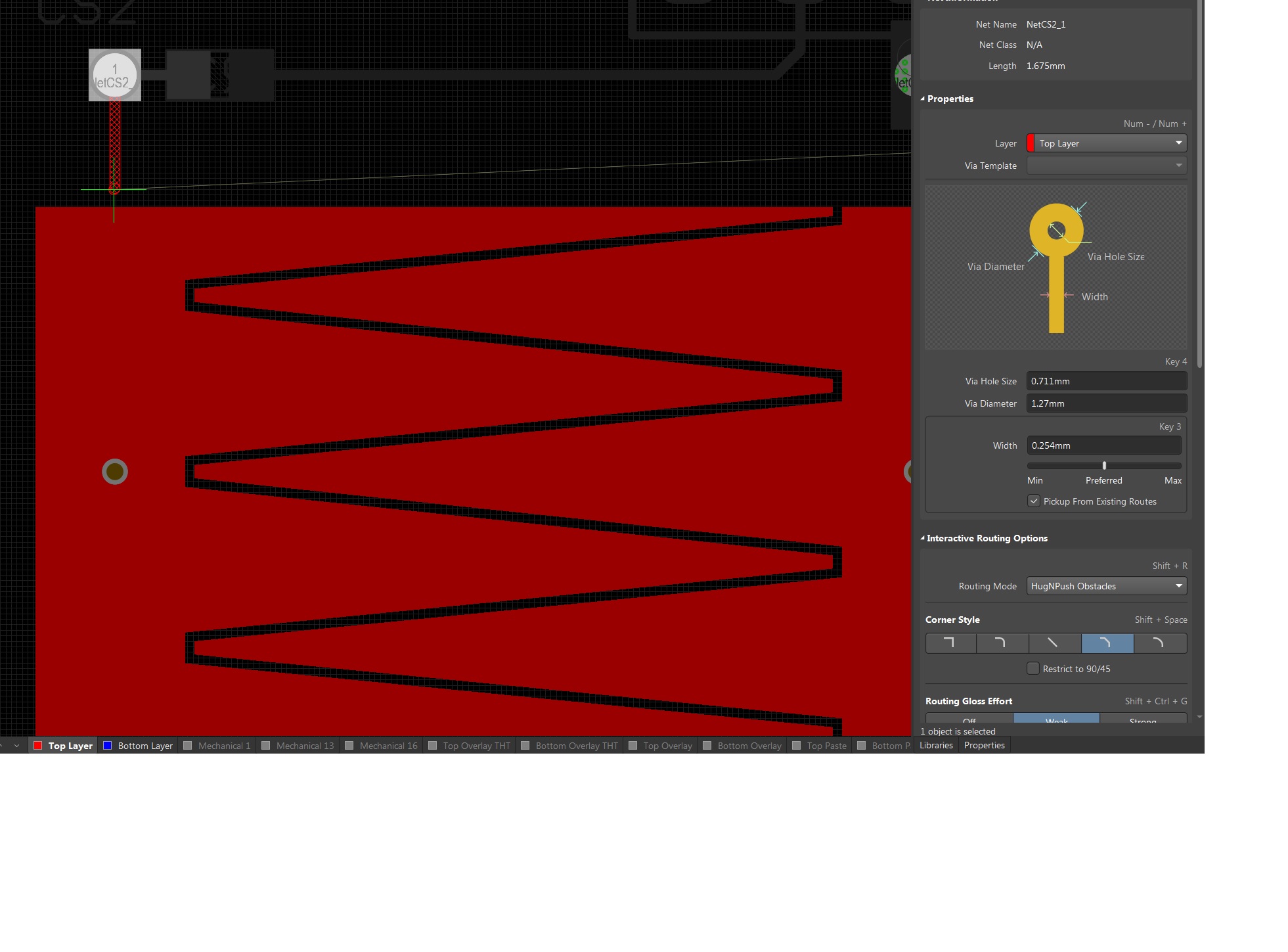Select the highlighted 45 degree corner style
The image size is (1288, 952).
(x=1107, y=643)
